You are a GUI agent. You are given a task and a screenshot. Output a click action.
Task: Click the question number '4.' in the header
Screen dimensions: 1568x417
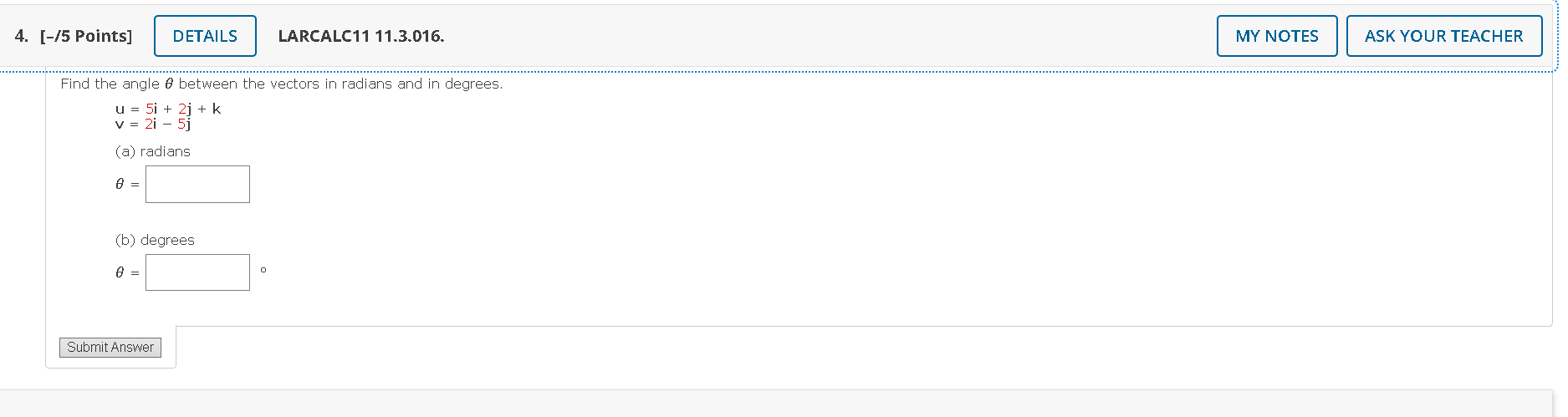pyautogui.click(x=21, y=36)
